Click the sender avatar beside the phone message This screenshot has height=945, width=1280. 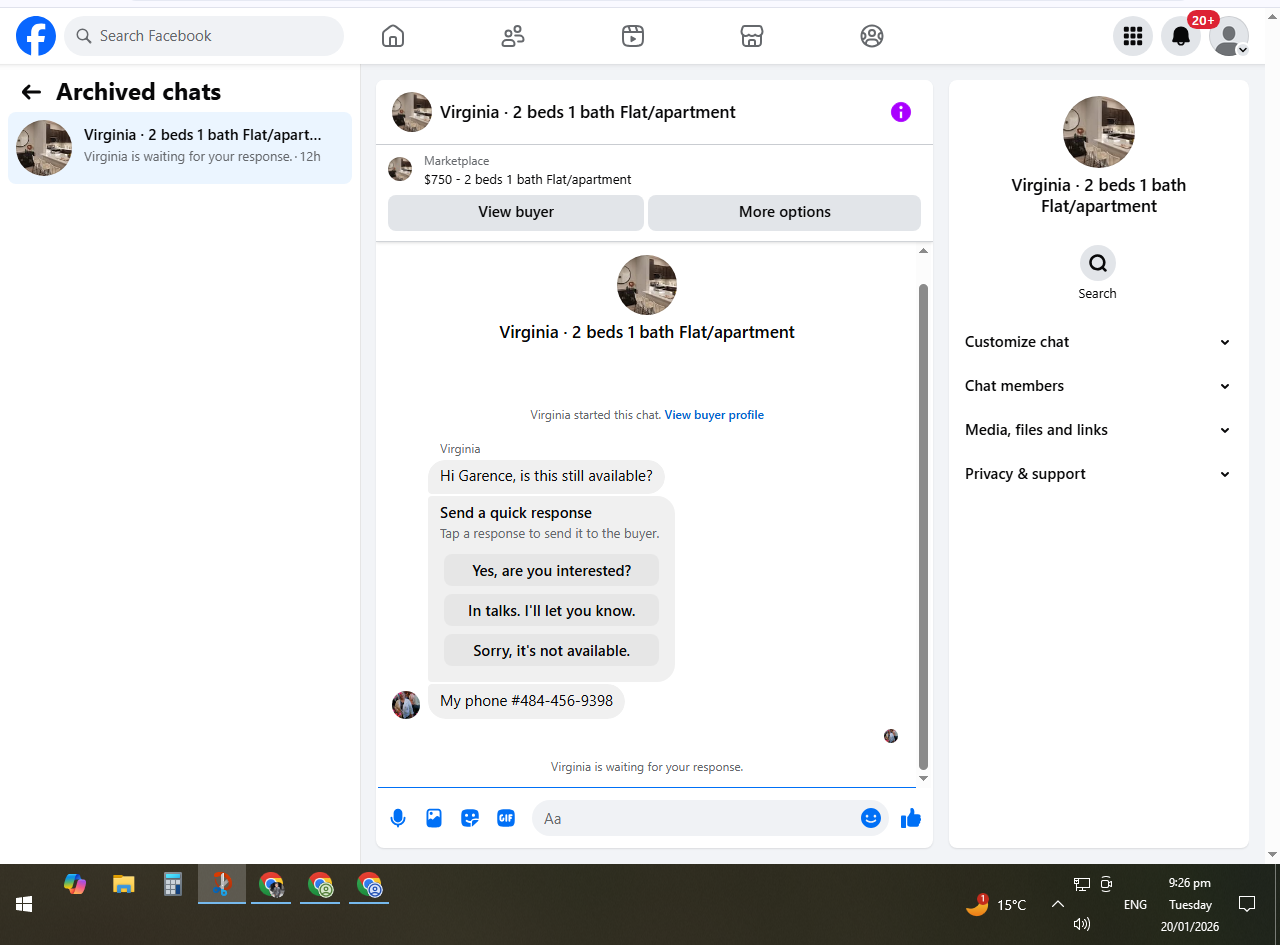406,705
